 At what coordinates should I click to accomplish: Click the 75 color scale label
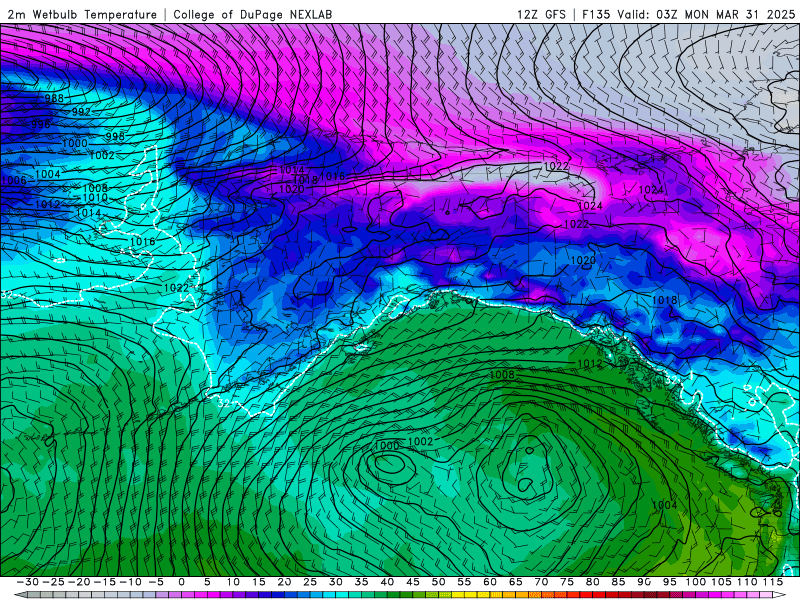click(567, 582)
